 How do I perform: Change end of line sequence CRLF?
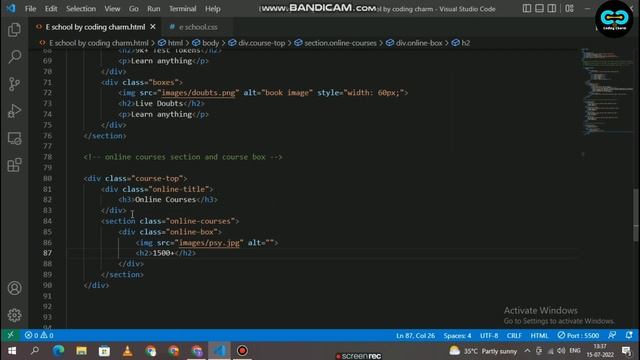coord(514,336)
